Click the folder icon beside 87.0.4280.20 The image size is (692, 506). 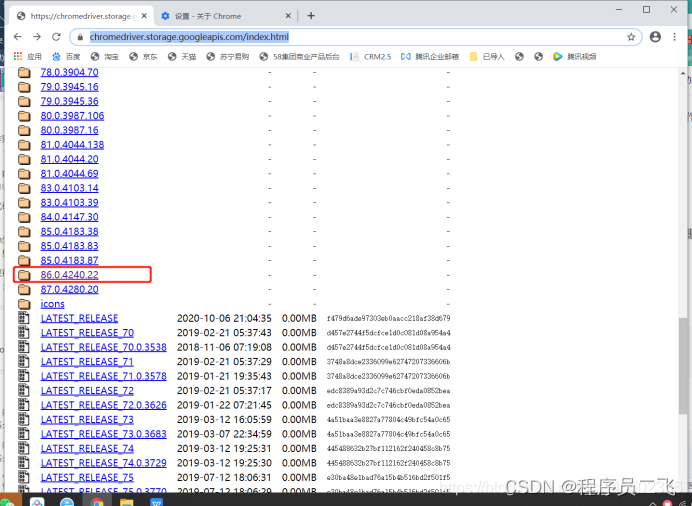[x=24, y=290]
